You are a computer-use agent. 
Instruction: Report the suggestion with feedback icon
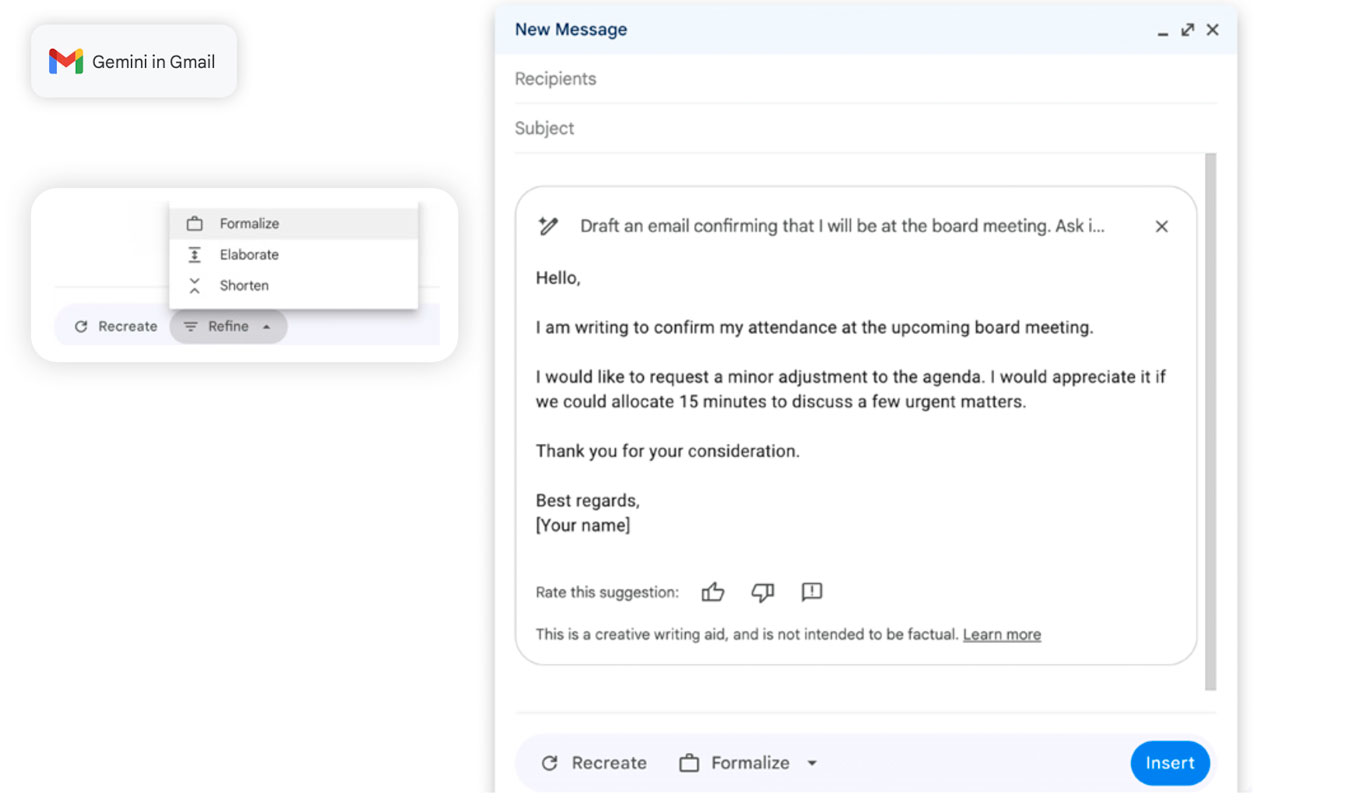tap(812, 593)
